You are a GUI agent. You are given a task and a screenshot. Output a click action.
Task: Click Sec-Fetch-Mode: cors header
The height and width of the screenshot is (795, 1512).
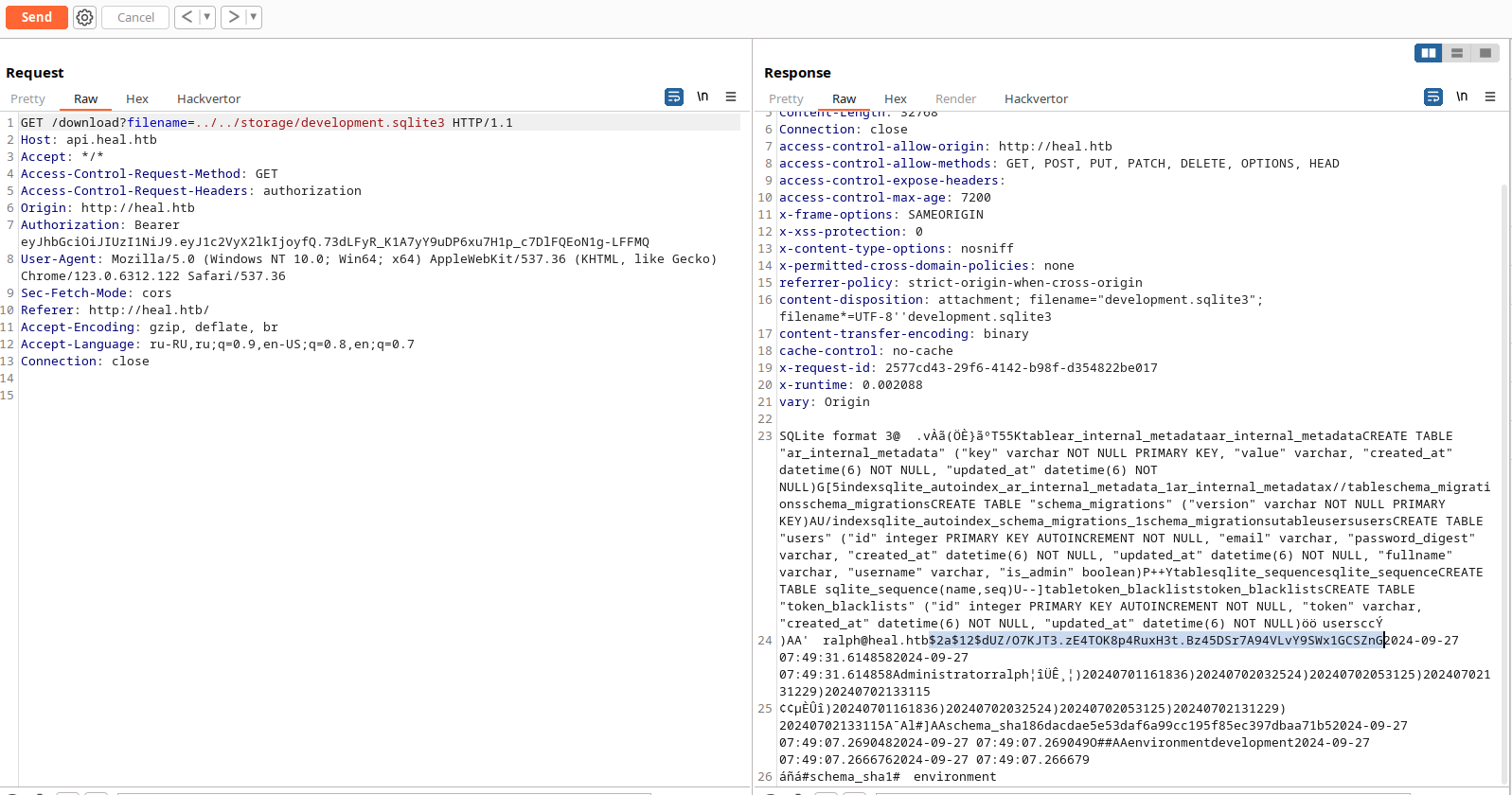[97, 293]
